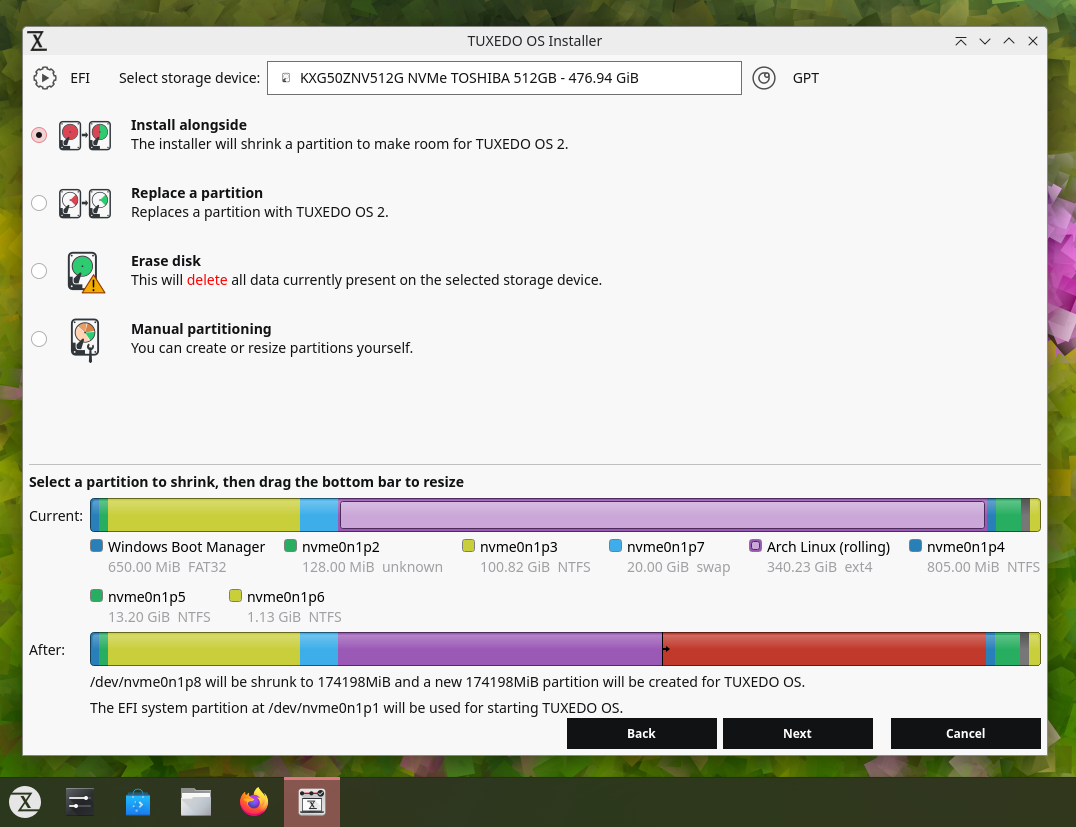Click the Erase disk warning icon
1076x827 pixels.
(x=86, y=272)
